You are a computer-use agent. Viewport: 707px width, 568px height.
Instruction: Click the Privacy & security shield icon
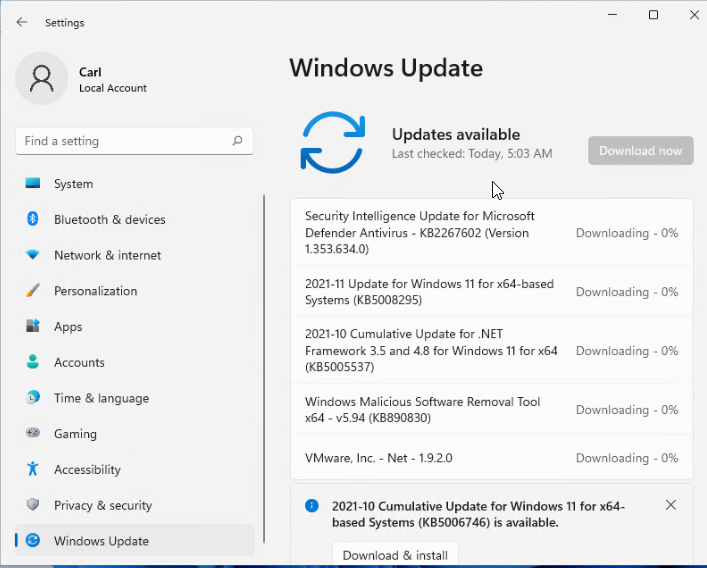pyautogui.click(x=32, y=504)
